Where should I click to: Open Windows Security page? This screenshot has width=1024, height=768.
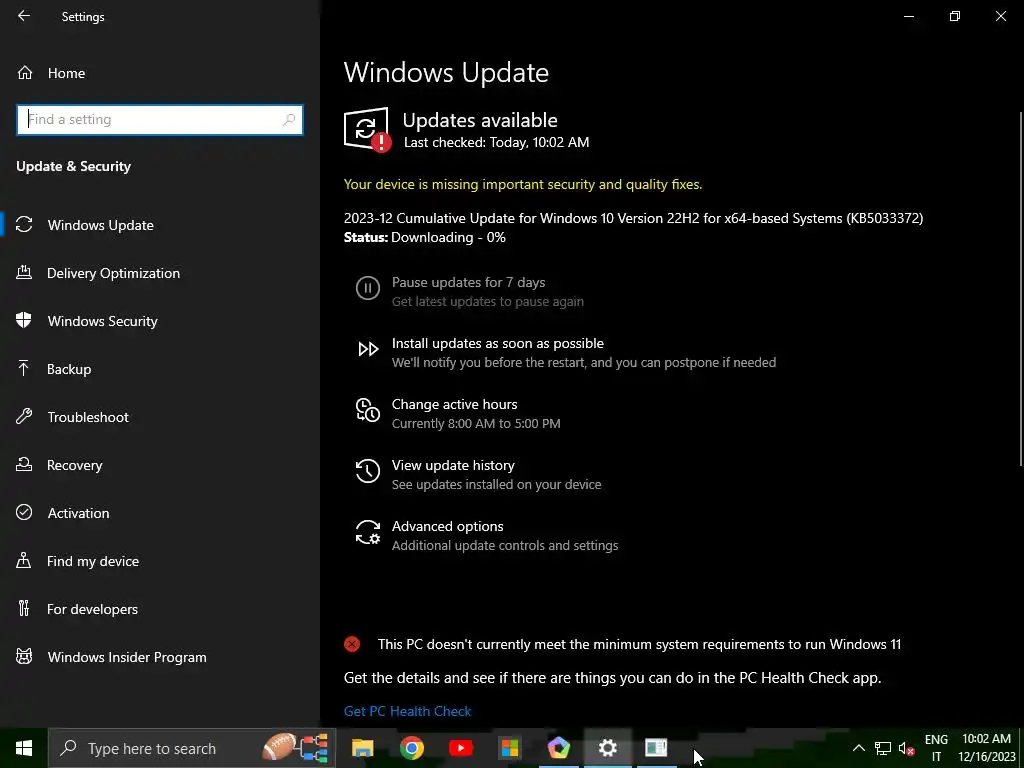pos(103,321)
